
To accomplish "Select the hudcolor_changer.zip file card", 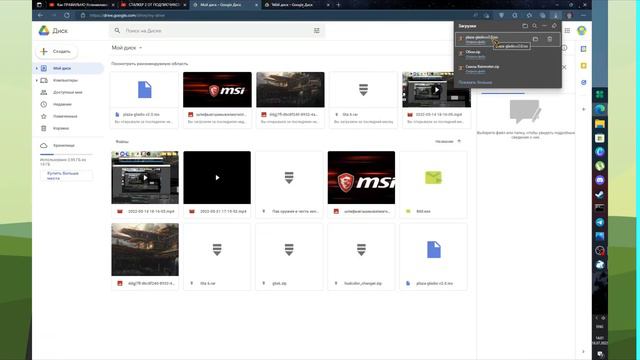I will (x=361, y=256).
